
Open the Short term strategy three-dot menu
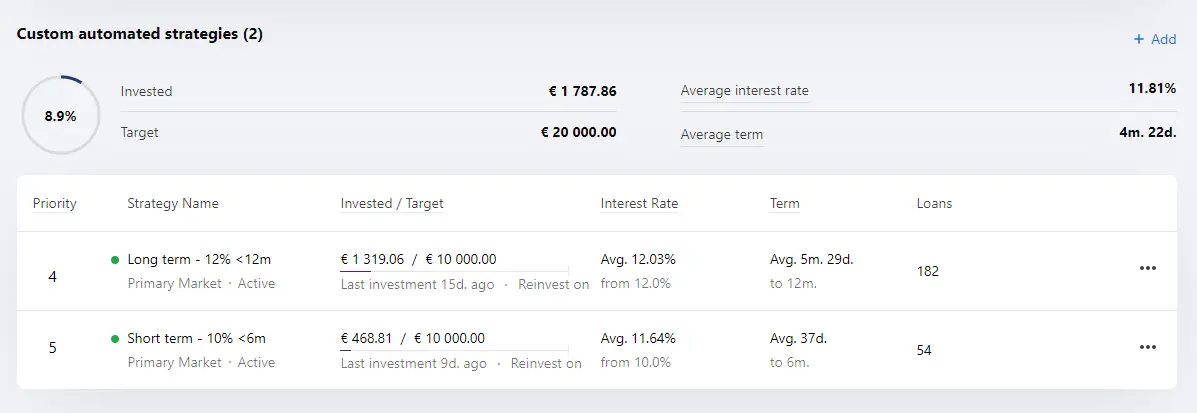1147,347
